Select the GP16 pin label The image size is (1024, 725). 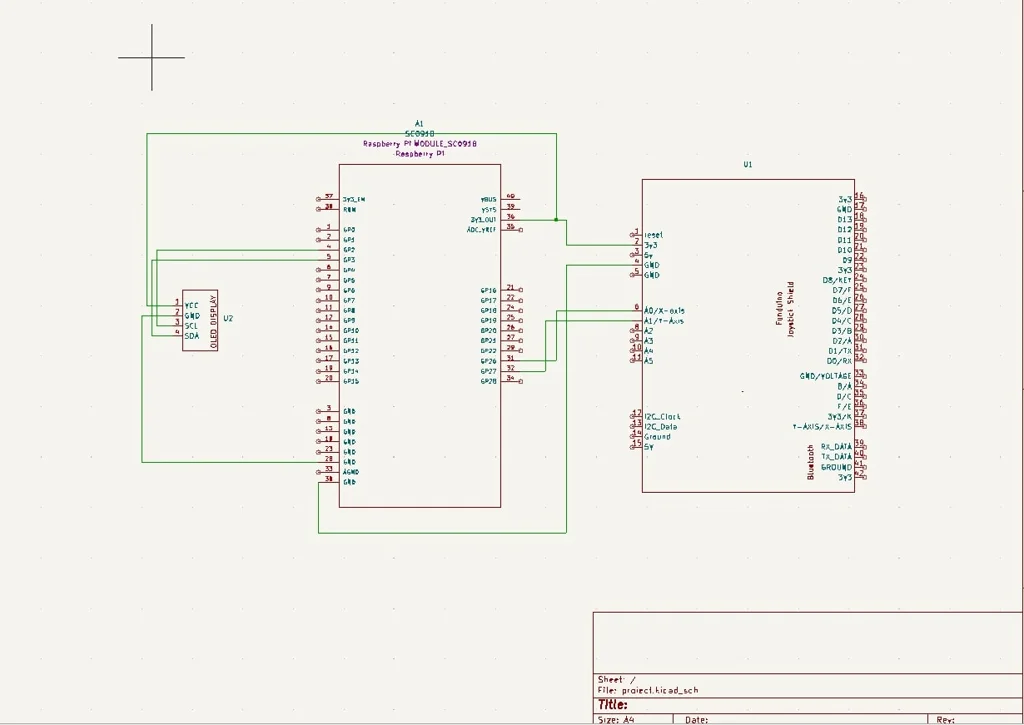[488, 291]
